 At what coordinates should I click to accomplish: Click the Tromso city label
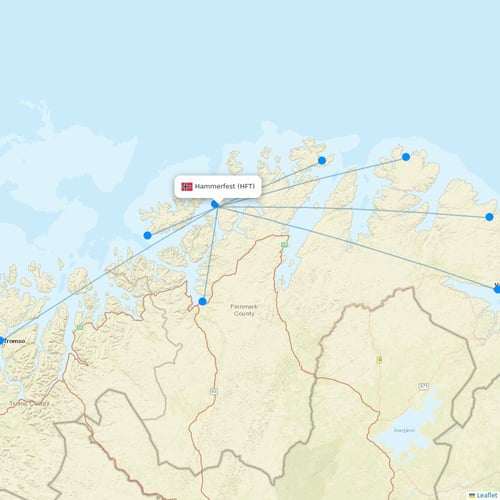pos(15,341)
